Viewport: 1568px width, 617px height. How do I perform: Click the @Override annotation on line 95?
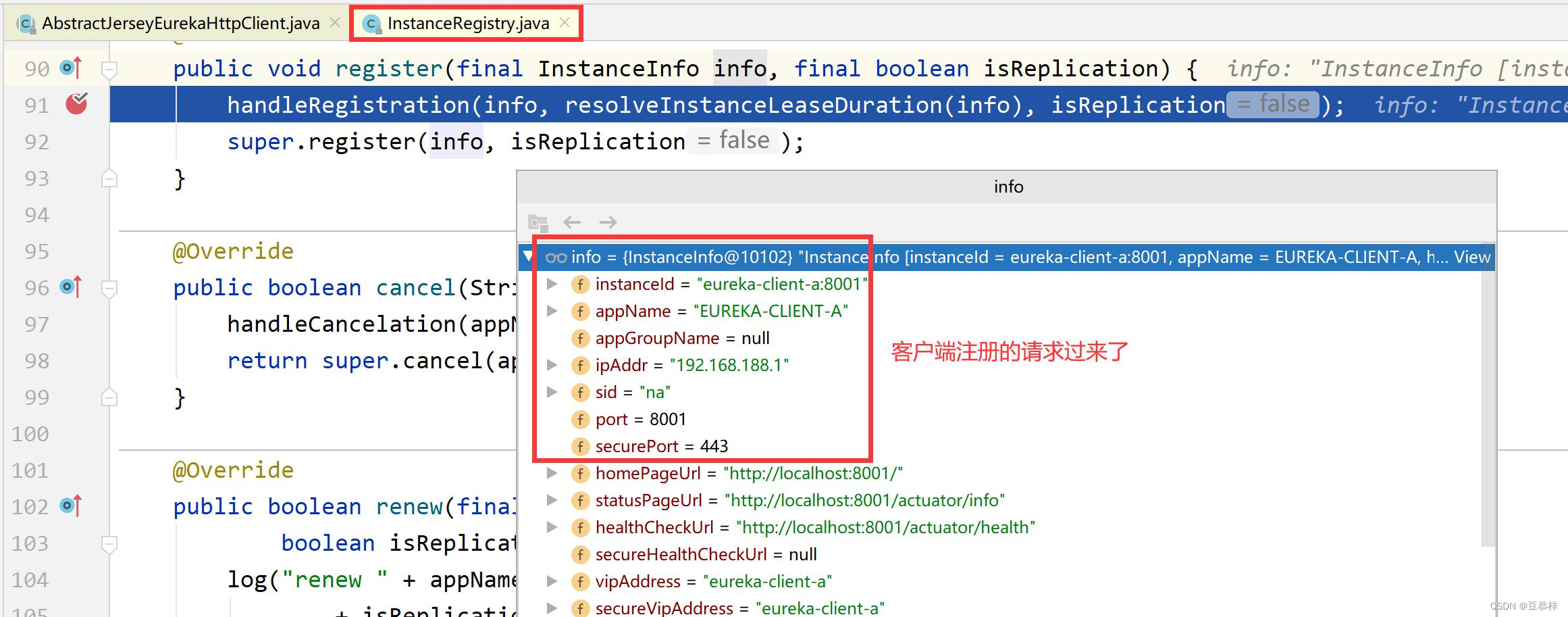pos(233,251)
